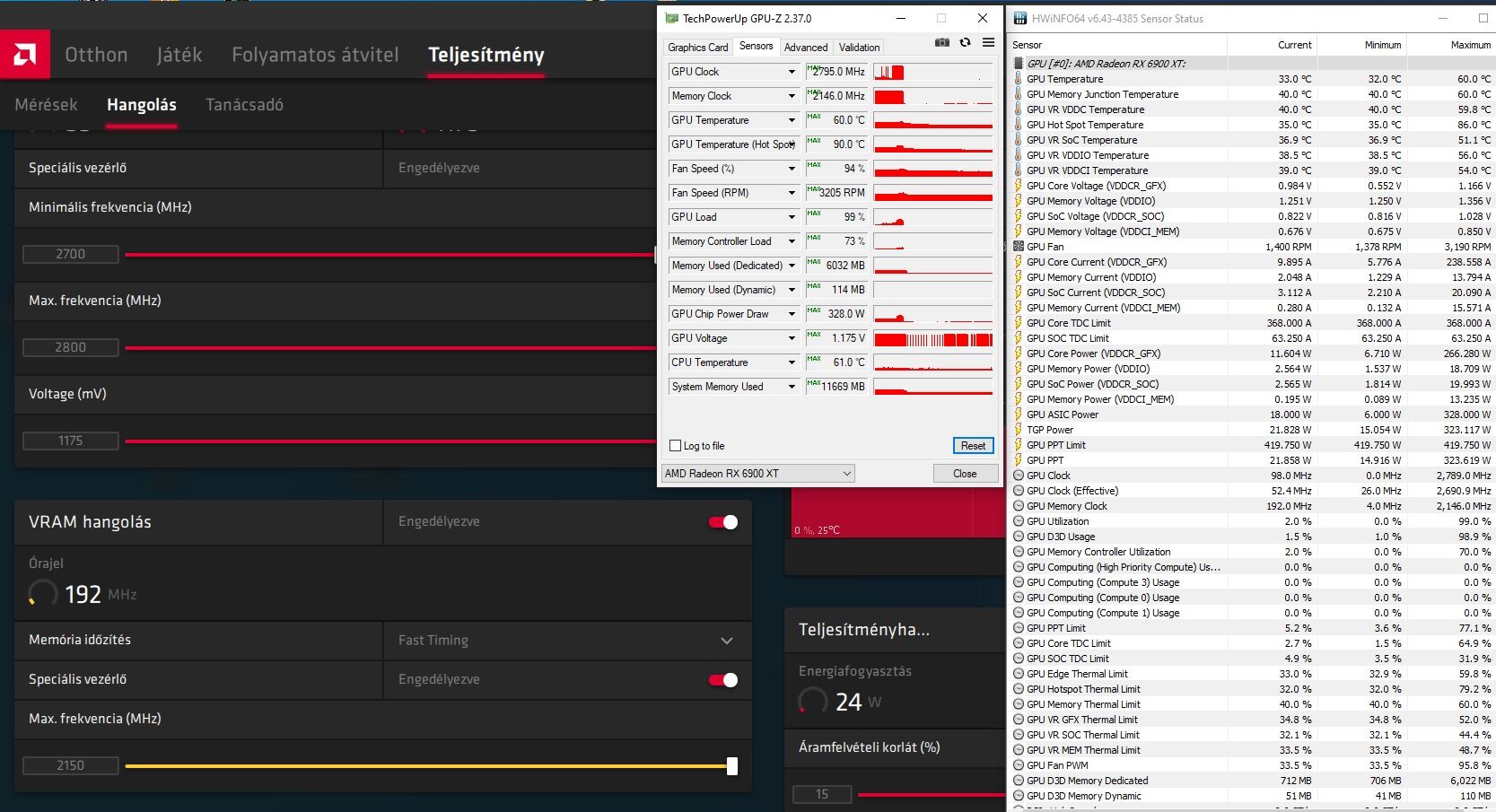Open the GPU-Z hamburger menu

click(x=988, y=42)
